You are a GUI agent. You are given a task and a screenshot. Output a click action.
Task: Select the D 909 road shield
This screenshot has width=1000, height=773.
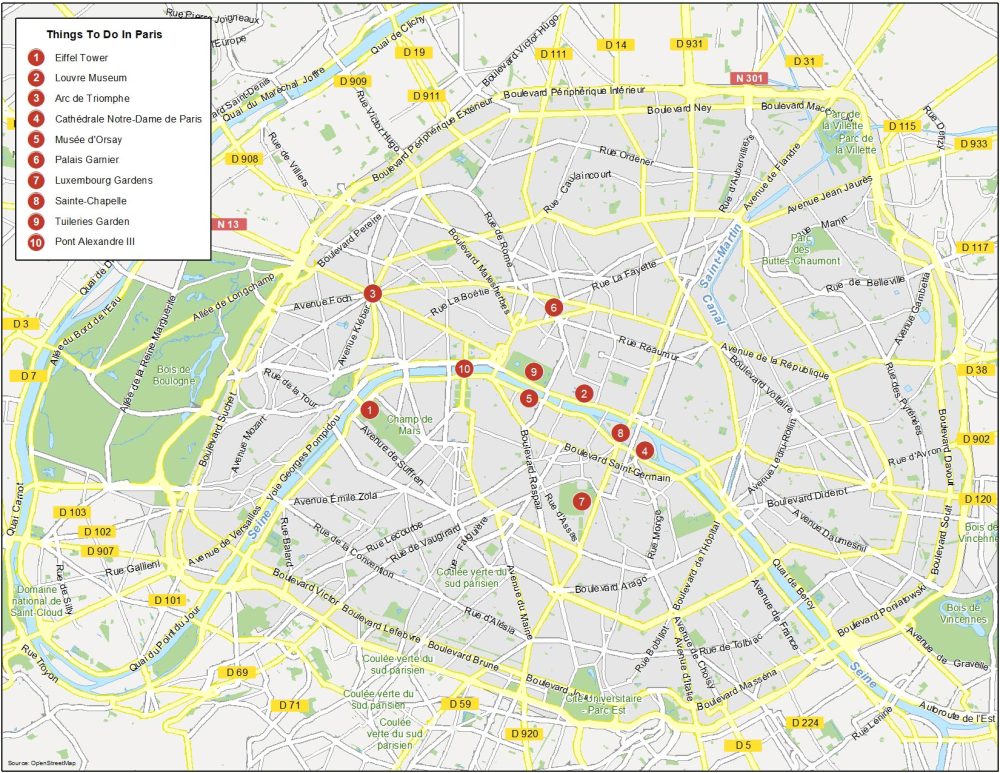point(353,81)
